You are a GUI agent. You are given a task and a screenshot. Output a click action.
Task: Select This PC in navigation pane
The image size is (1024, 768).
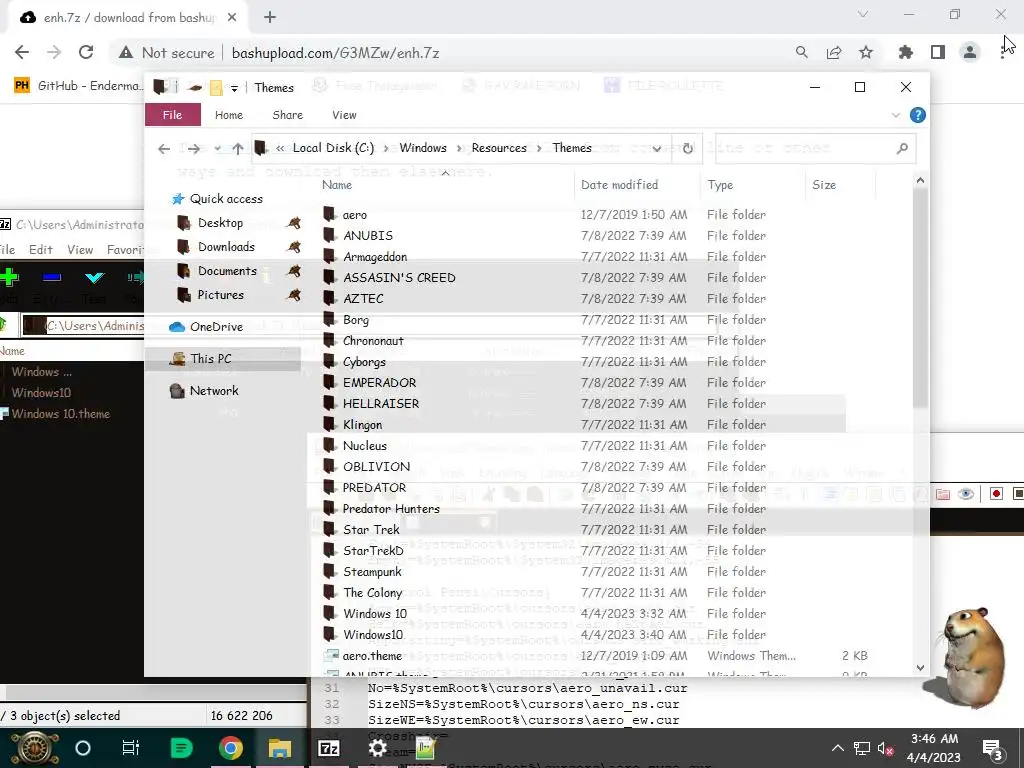tap(210, 359)
